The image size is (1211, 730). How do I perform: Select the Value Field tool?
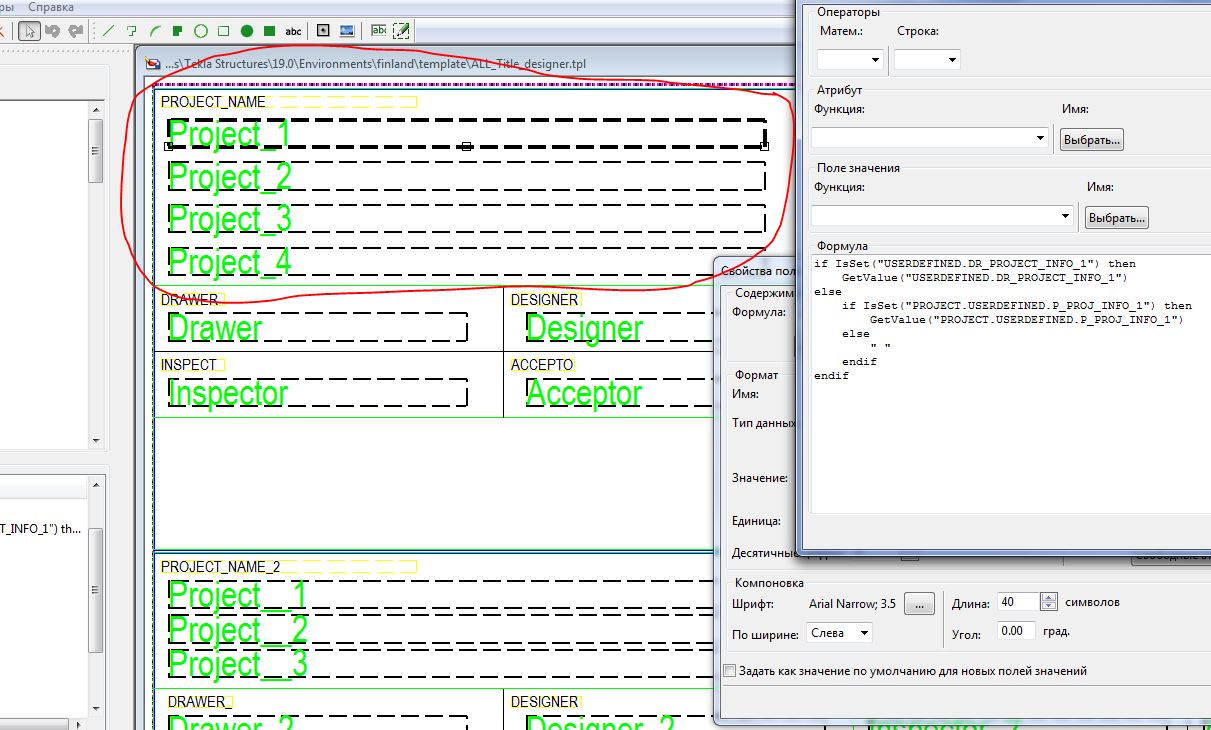click(379, 31)
